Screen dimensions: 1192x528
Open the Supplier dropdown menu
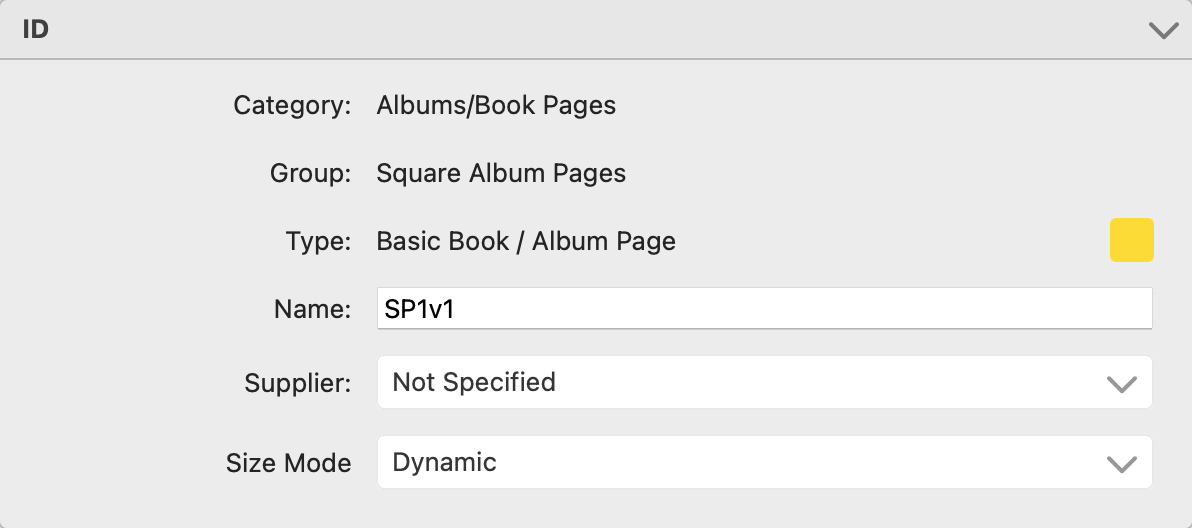click(764, 382)
